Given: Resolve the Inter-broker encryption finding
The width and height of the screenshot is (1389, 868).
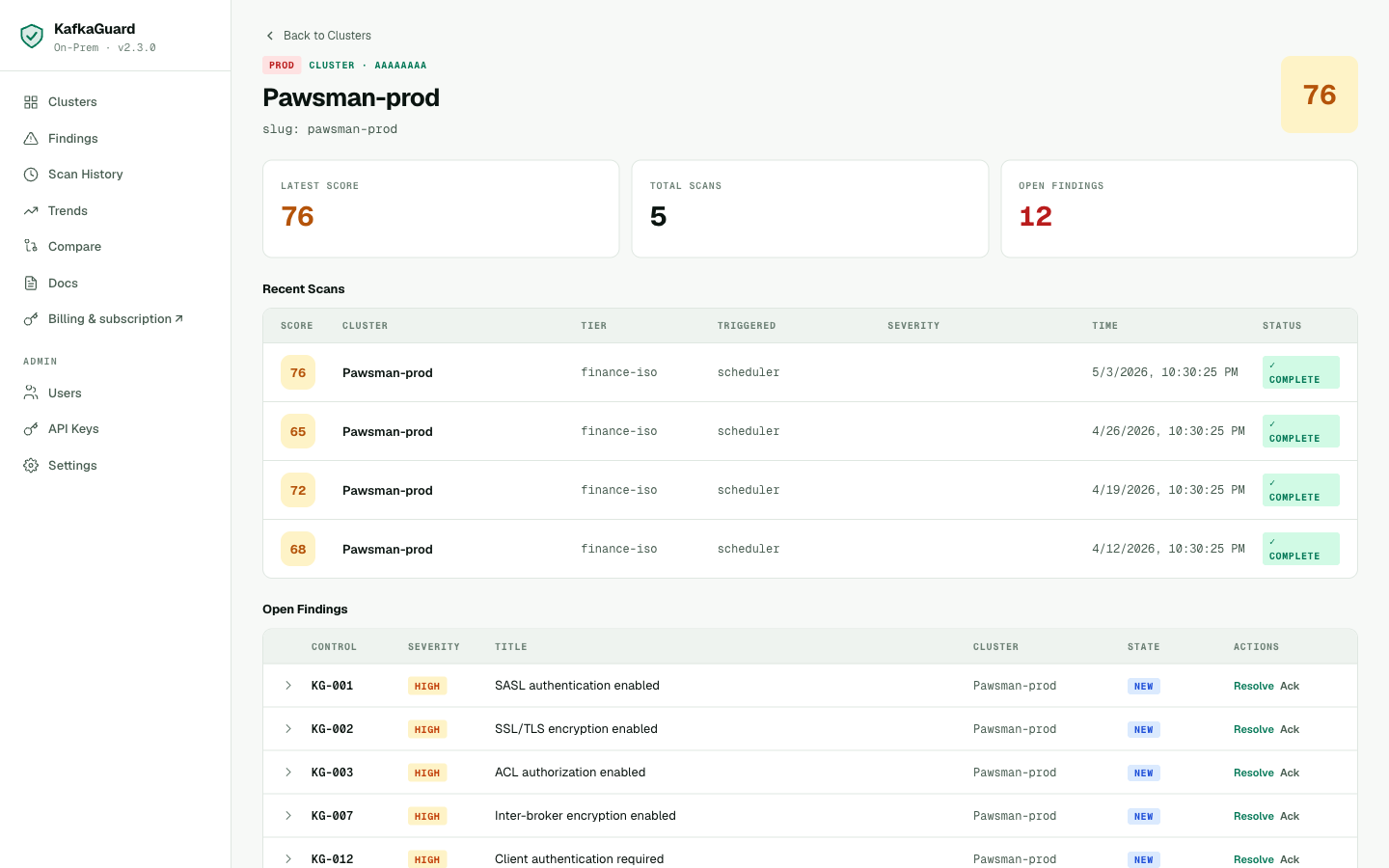Looking at the screenshot, I should (x=1253, y=817).
